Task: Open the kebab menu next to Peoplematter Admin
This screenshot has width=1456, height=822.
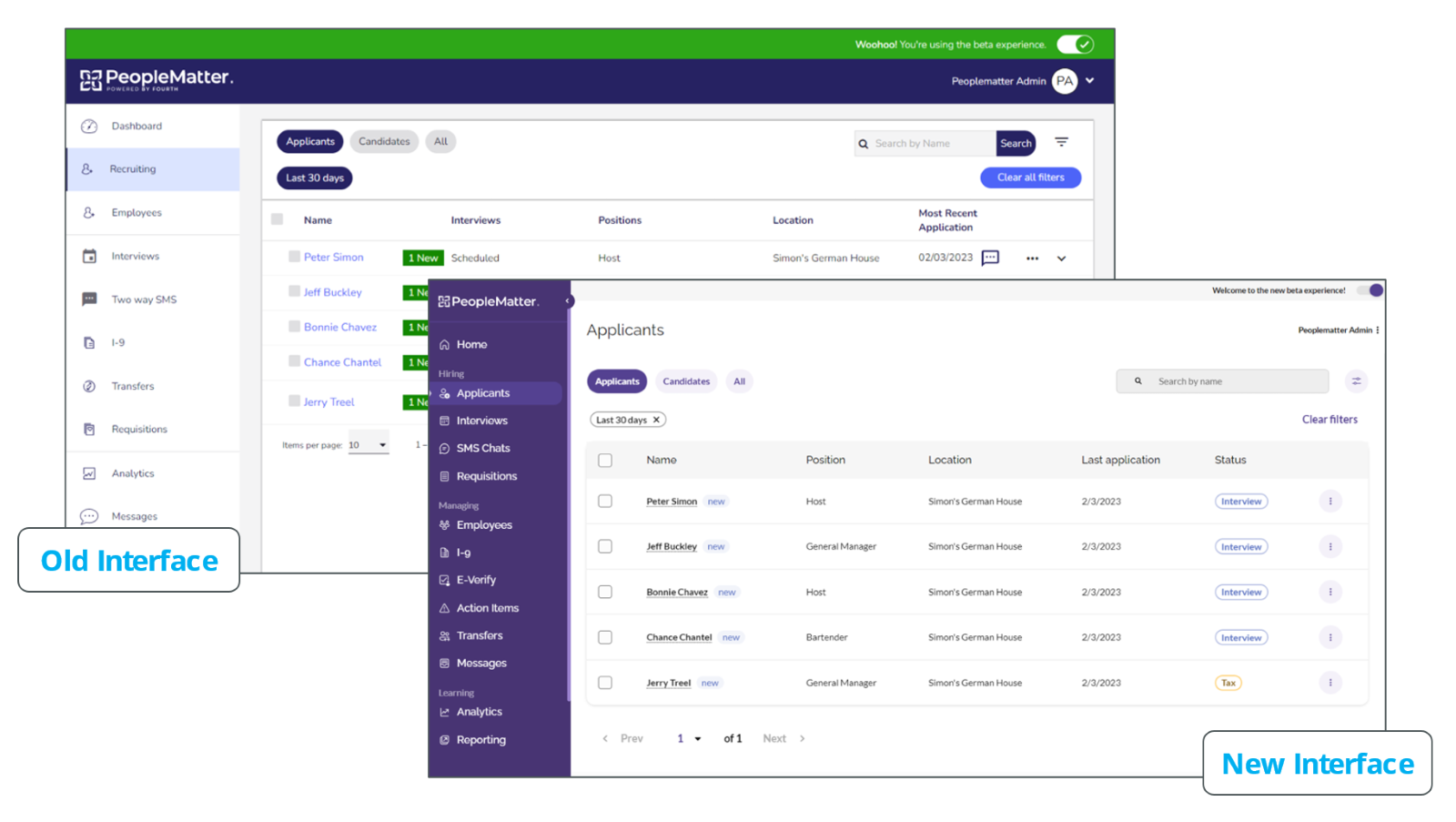Action: point(1378,330)
